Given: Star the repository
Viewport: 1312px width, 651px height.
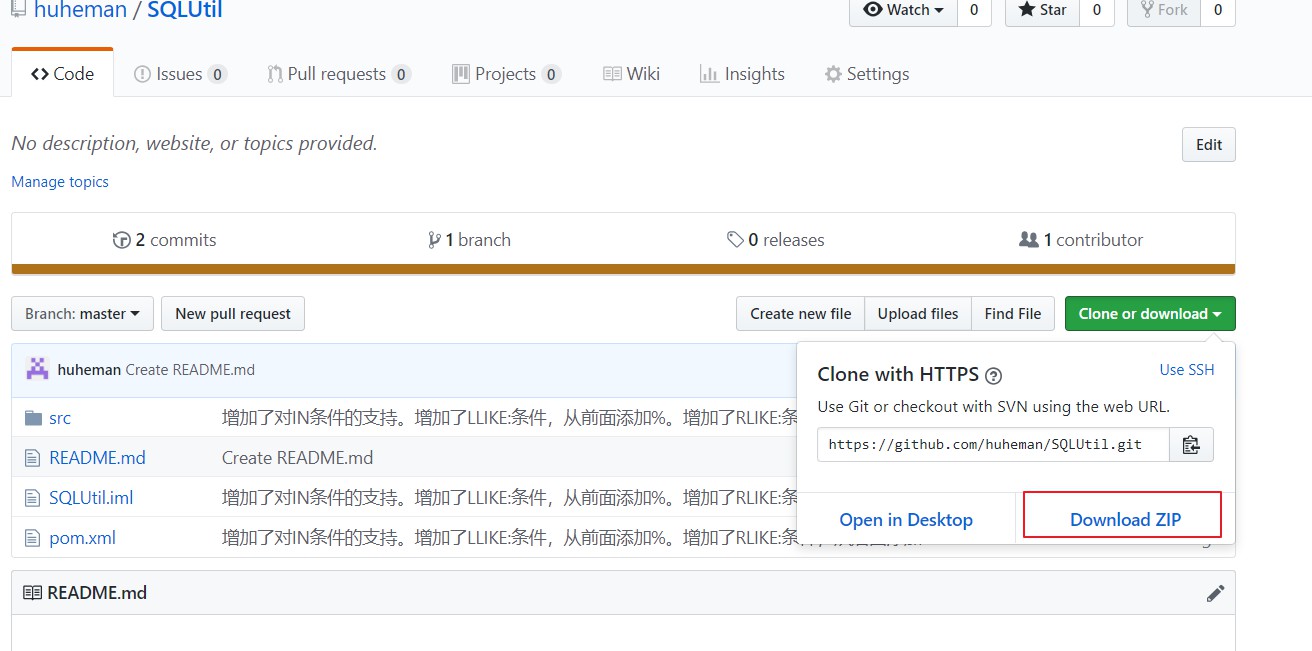Looking at the screenshot, I should click(x=1042, y=10).
